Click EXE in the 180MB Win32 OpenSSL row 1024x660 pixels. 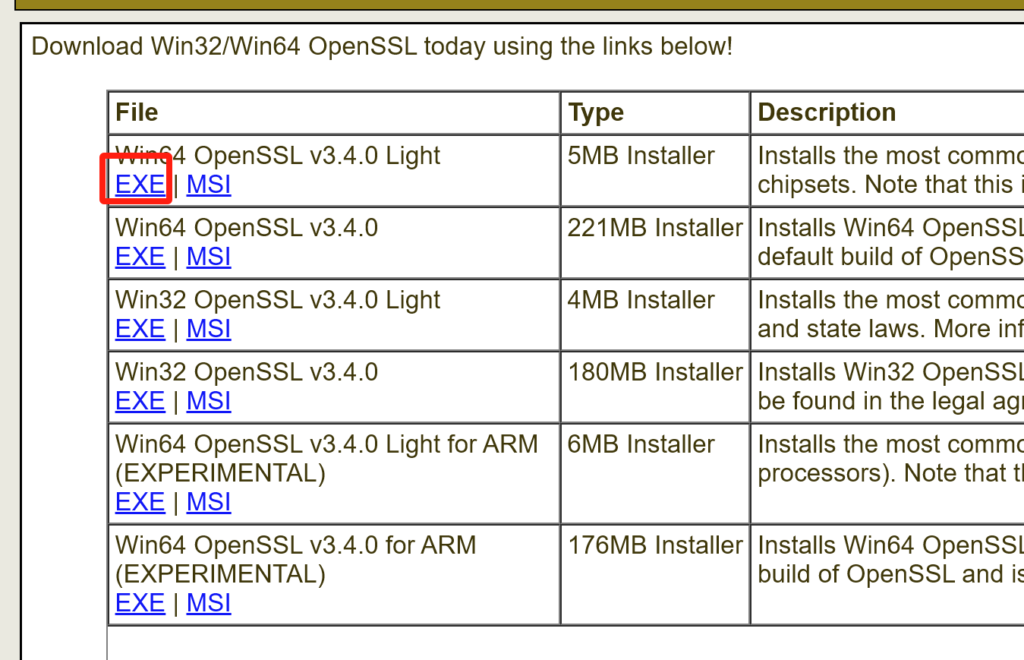(140, 401)
